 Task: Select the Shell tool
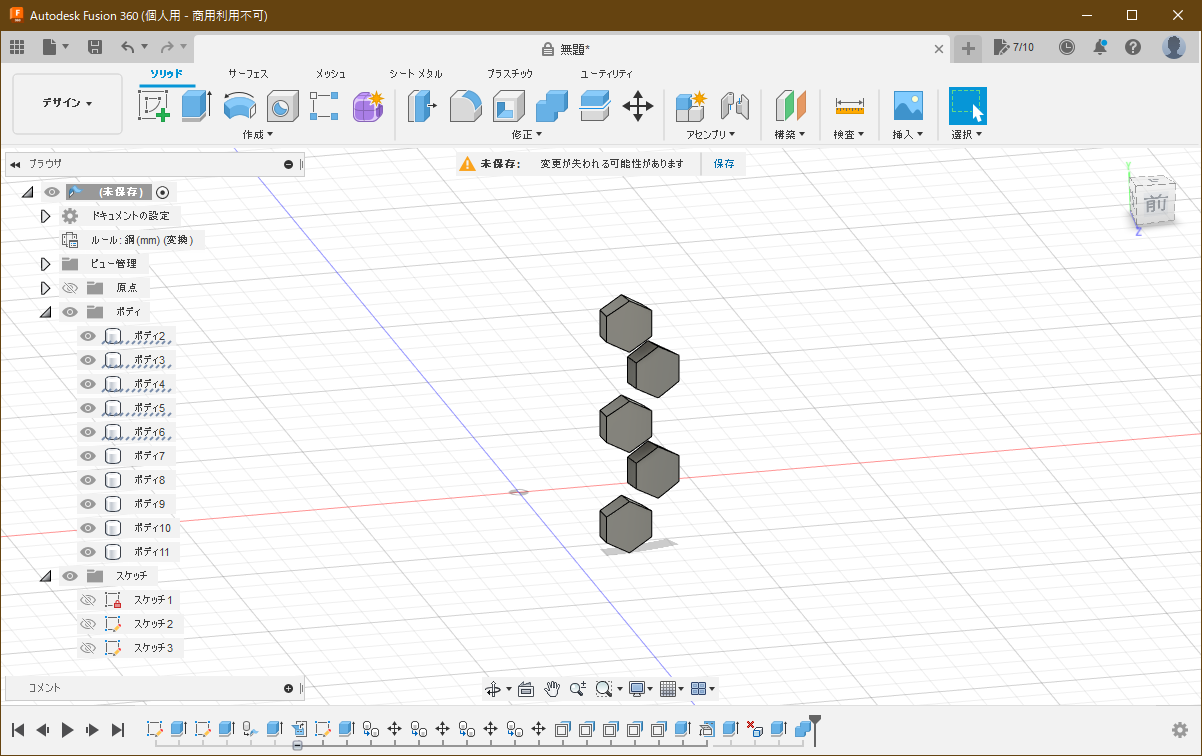click(x=509, y=106)
